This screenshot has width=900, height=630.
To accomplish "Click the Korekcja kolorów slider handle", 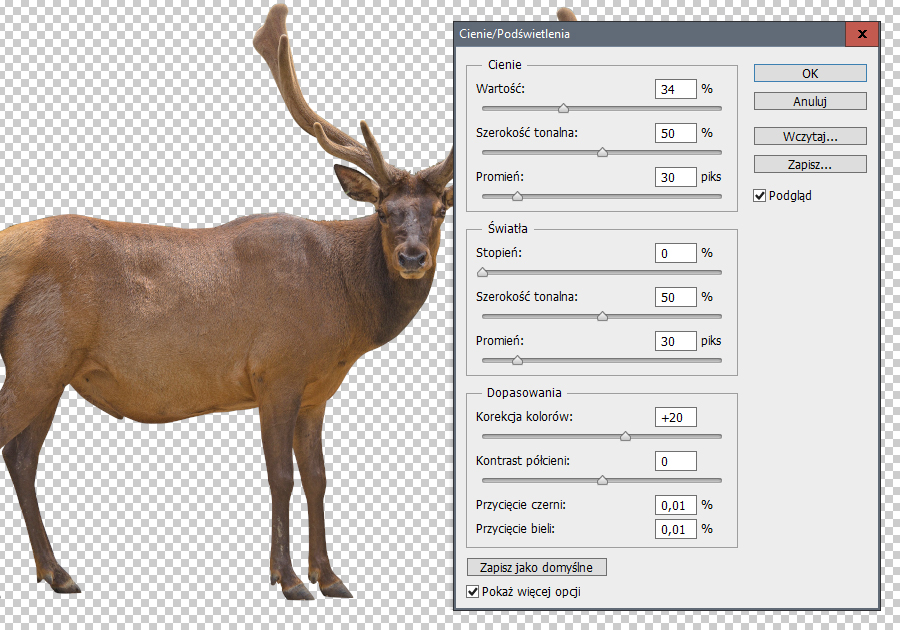I will coord(626,437).
